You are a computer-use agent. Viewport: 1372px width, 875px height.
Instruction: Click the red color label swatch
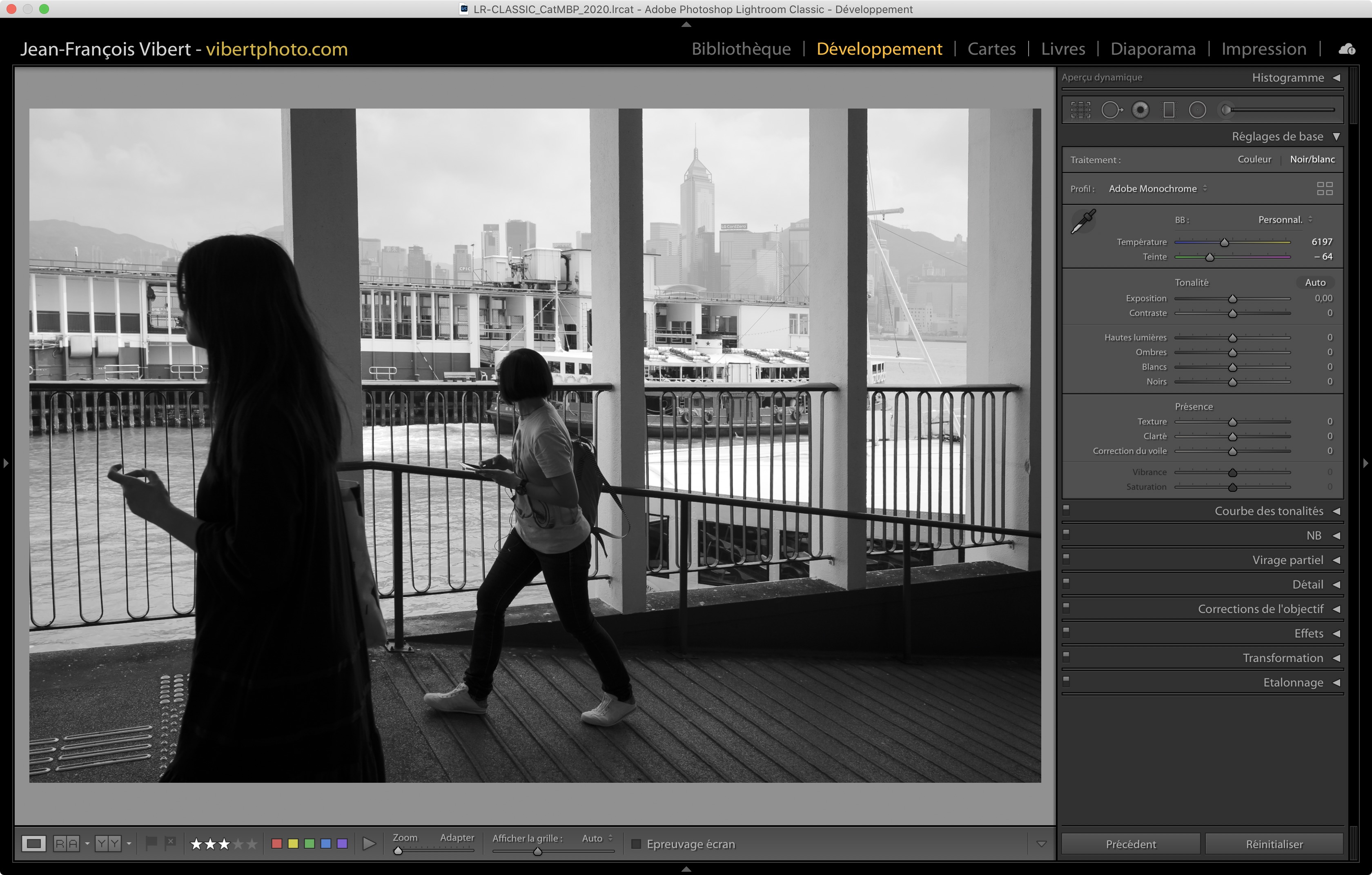[277, 844]
